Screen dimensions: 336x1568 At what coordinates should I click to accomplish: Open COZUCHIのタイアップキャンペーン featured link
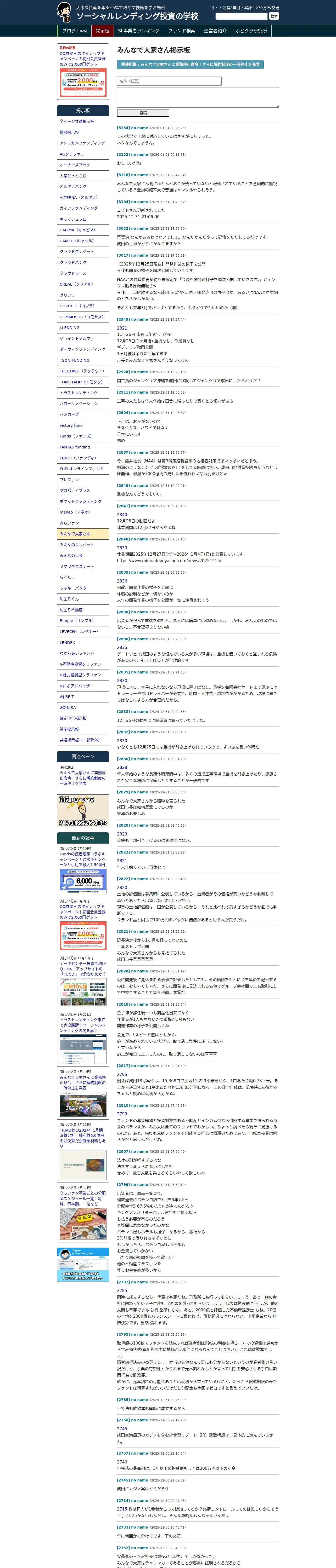[82, 59]
